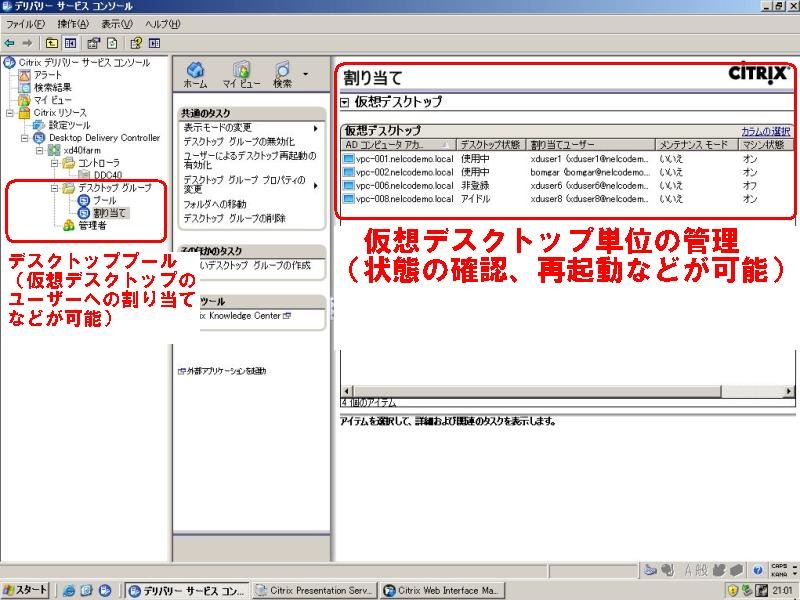Select the 設定ツール tree node

coord(69,125)
